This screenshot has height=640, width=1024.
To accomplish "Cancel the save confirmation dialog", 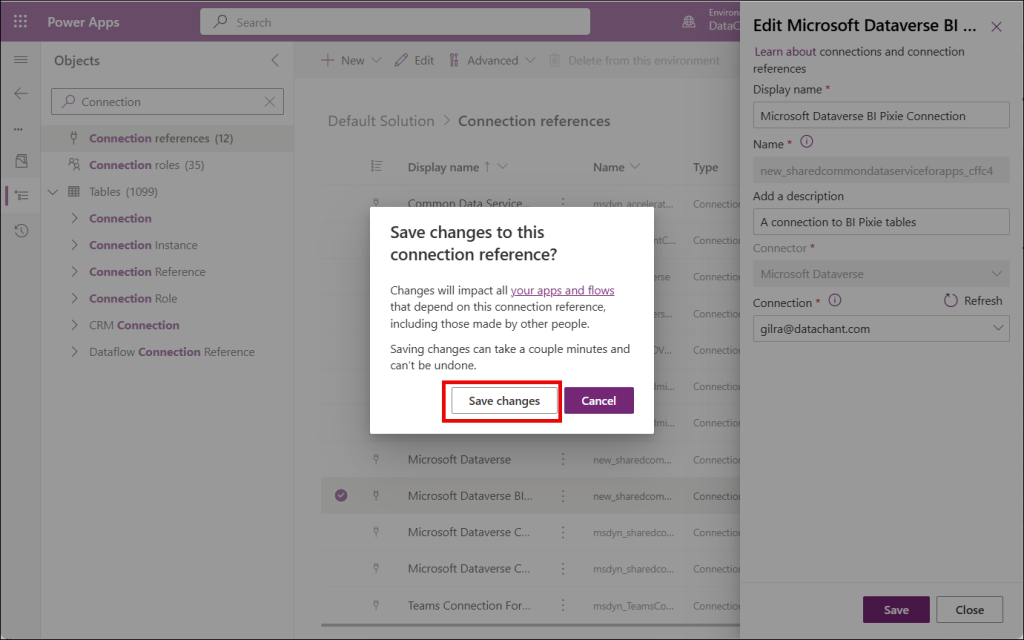I will 598,401.
